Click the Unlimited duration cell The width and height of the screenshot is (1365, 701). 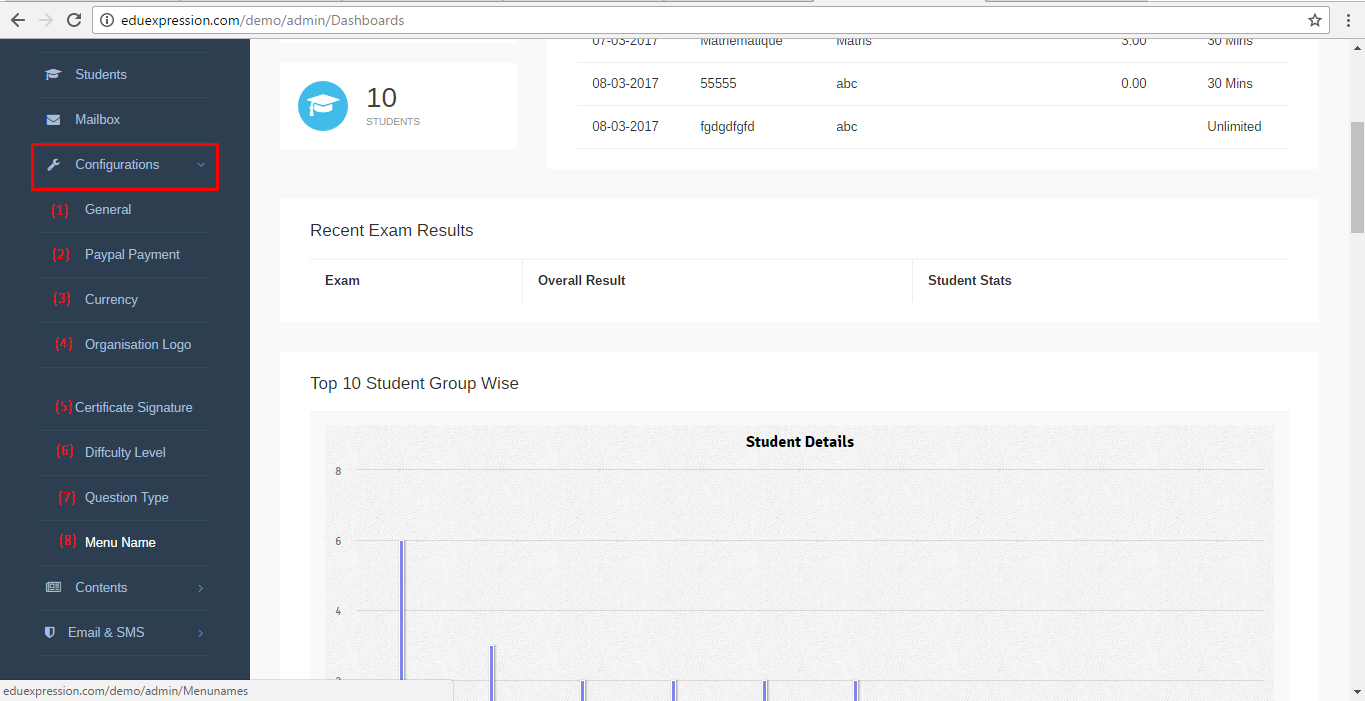pyautogui.click(x=1234, y=127)
